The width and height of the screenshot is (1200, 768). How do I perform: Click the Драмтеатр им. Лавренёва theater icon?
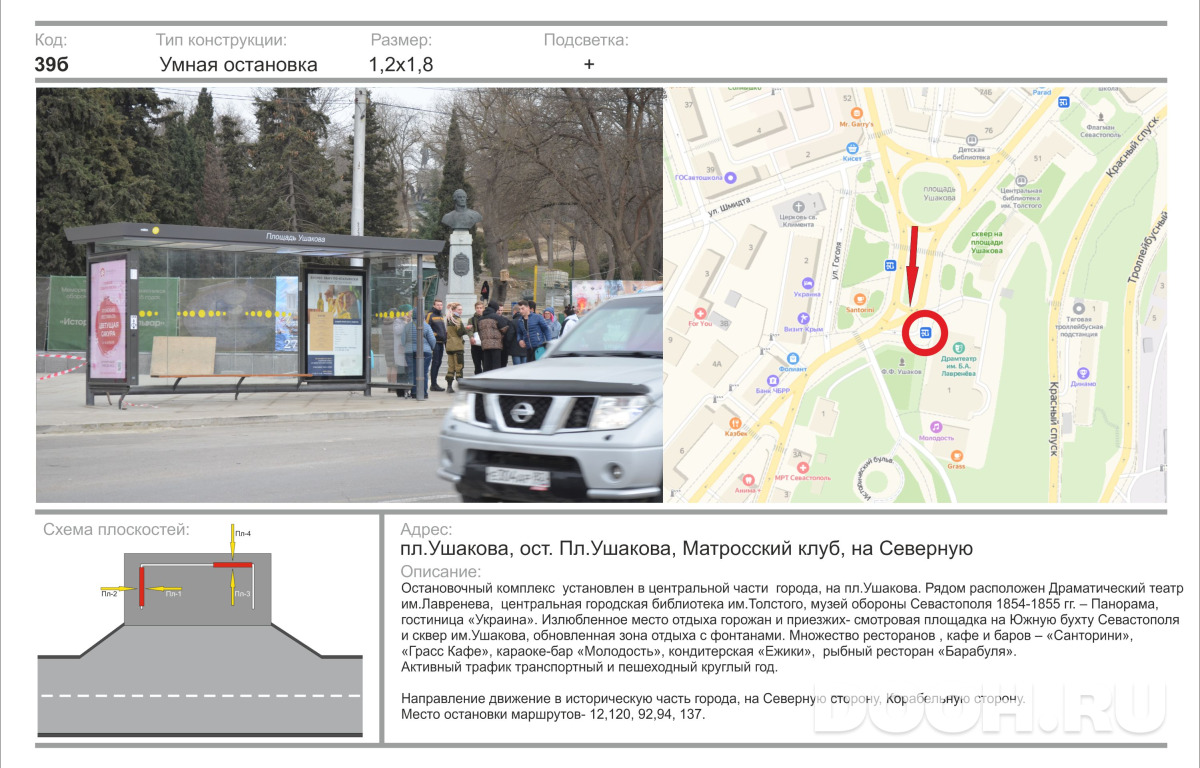point(957,348)
